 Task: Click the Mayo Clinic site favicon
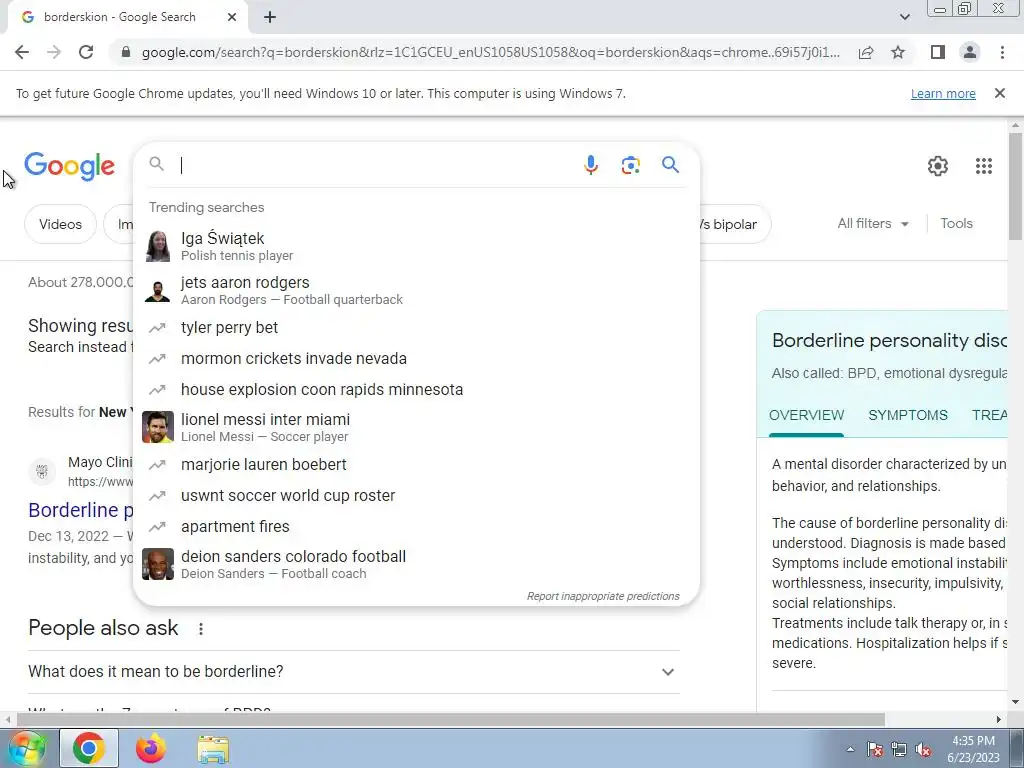click(x=42, y=471)
